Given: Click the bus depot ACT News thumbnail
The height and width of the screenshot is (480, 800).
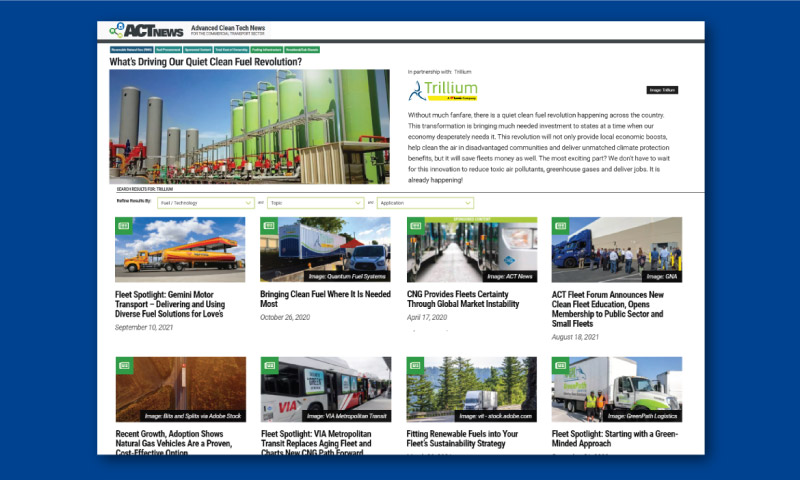Looking at the screenshot, I should pyautogui.click(x=472, y=249).
